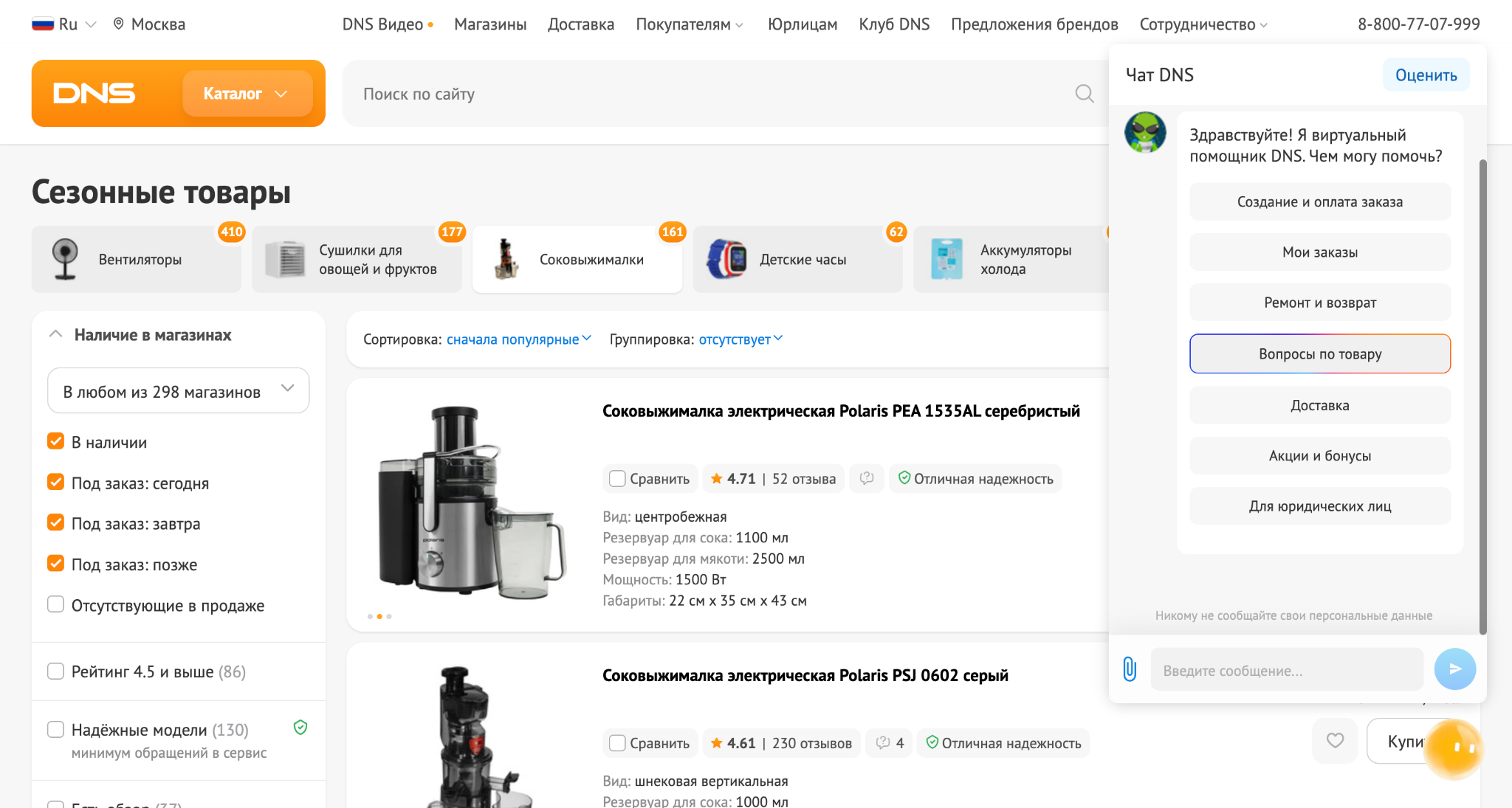
Task: Uncheck Под заказ: позже
Action: [55, 564]
